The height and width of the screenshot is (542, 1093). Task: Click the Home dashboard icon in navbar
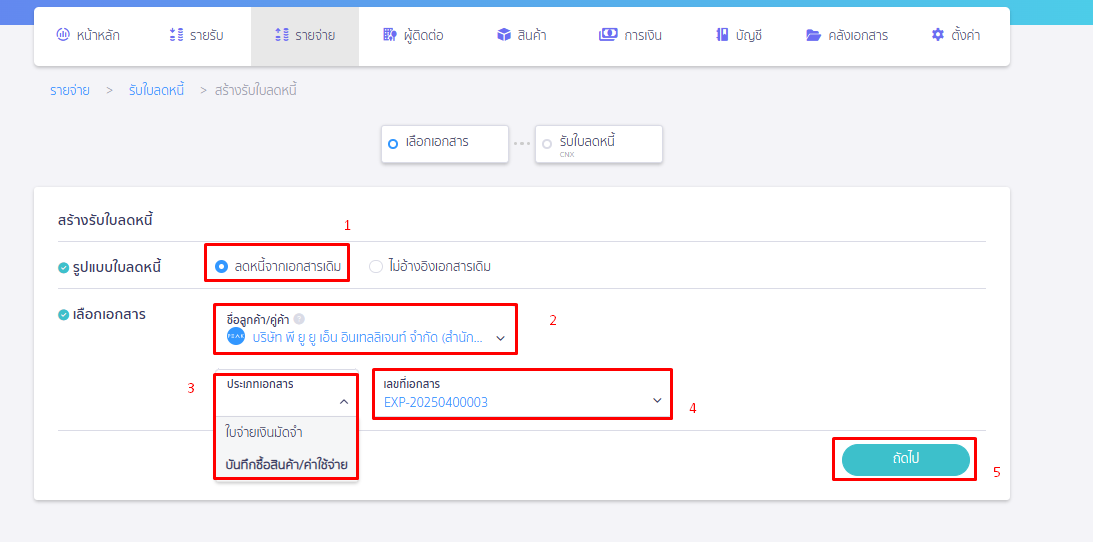coord(63,35)
